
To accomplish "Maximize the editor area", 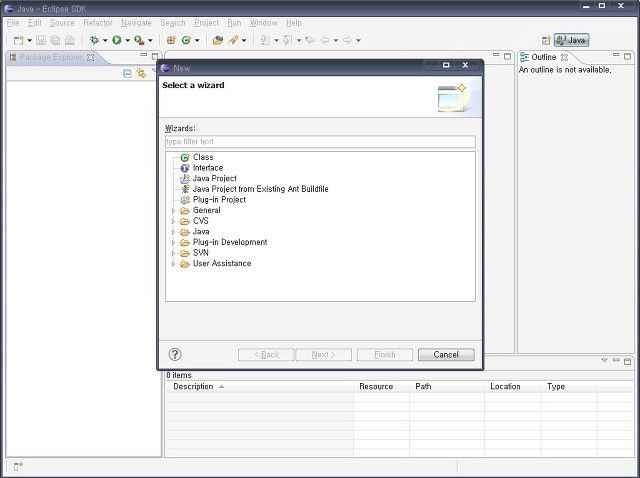I will (x=507, y=56).
